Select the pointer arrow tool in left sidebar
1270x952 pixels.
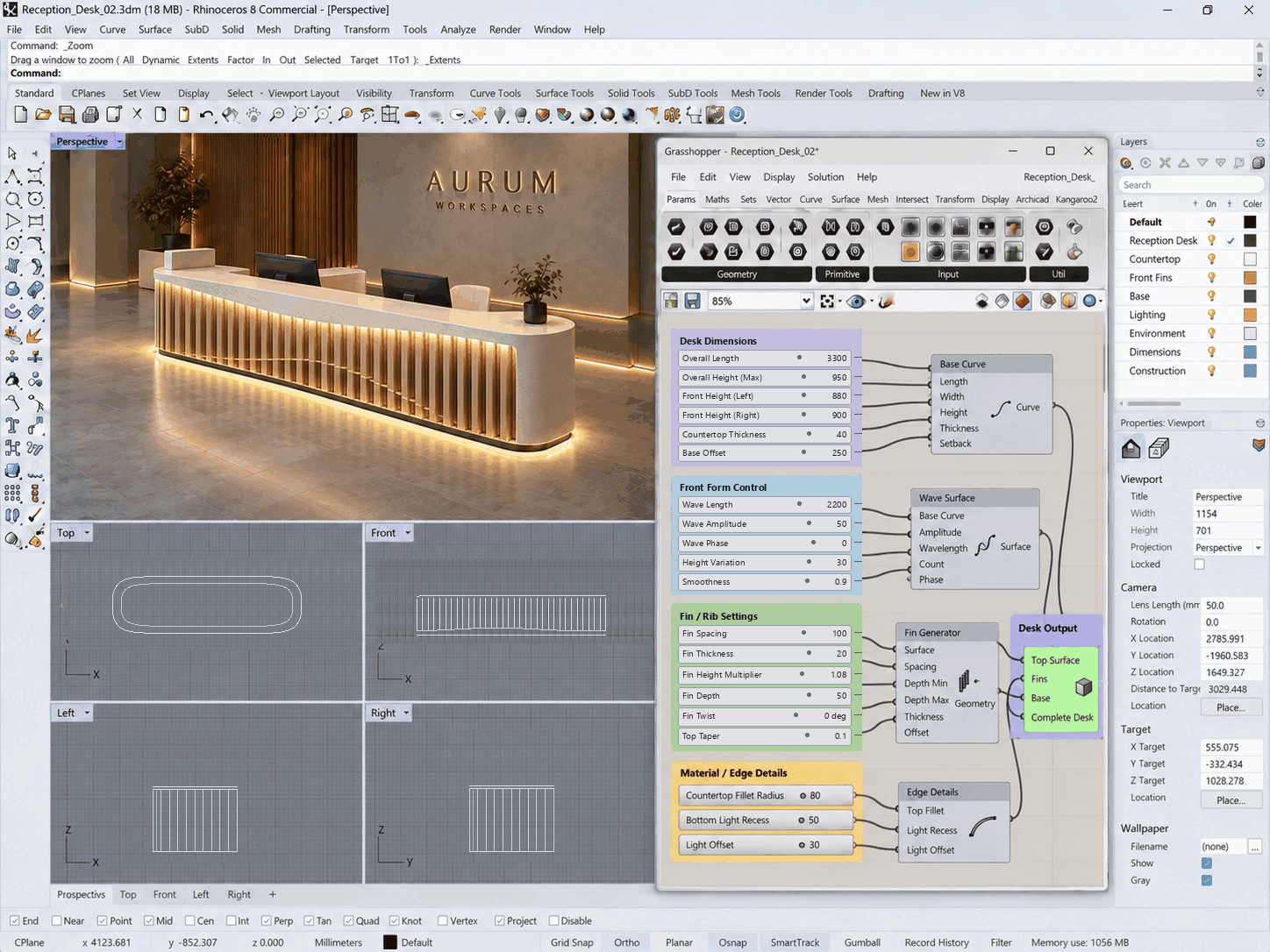click(12, 153)
